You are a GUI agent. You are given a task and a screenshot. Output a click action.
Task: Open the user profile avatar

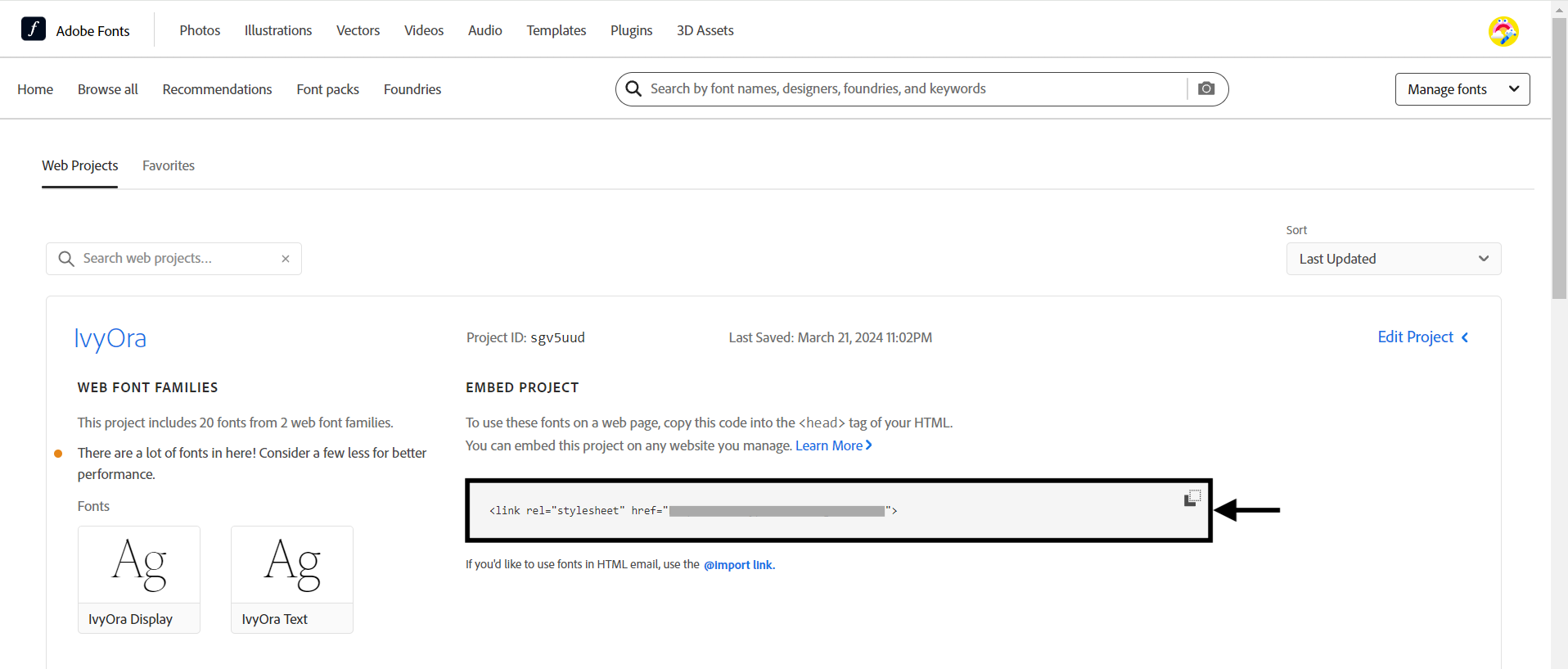click(1503, 32)
